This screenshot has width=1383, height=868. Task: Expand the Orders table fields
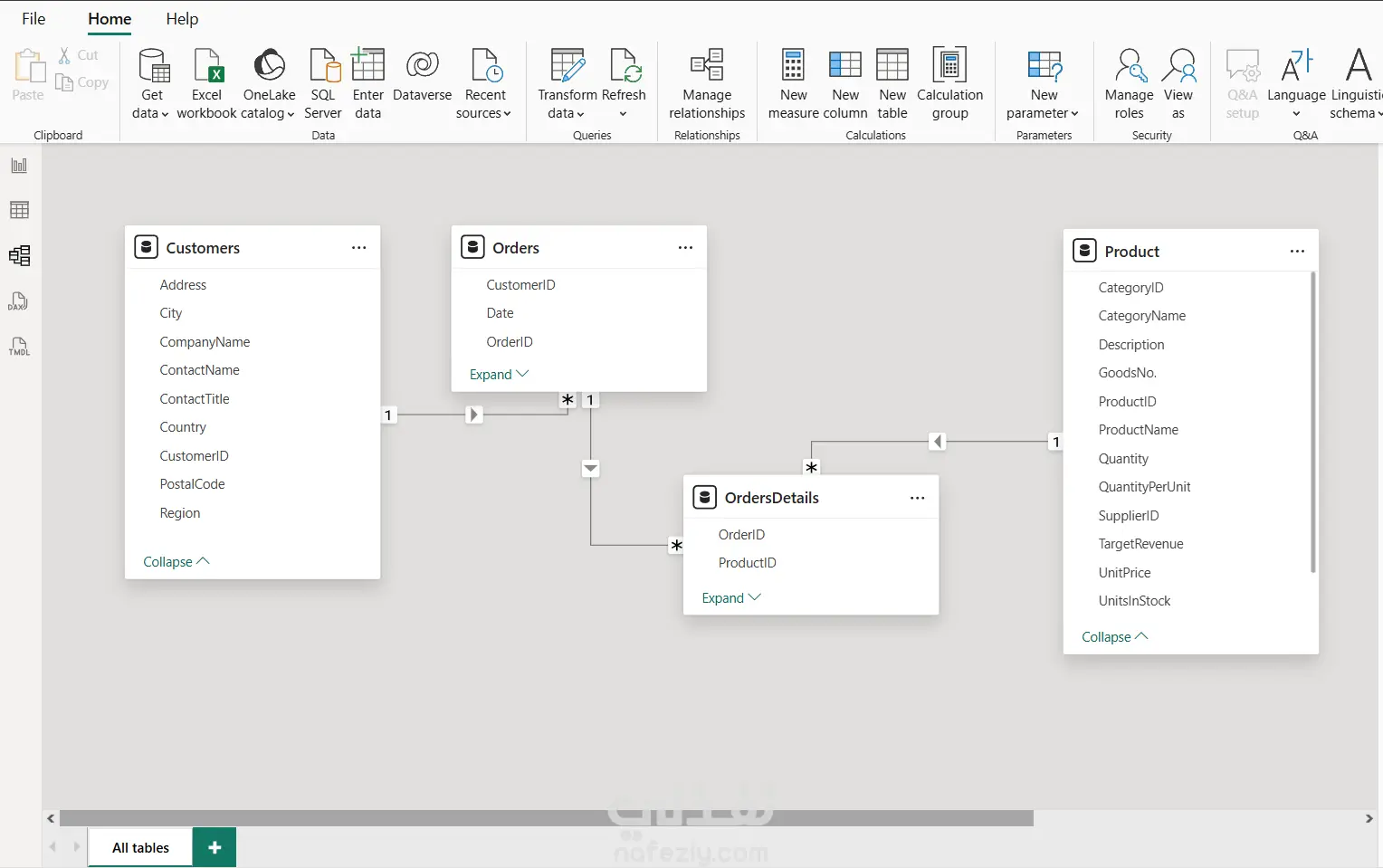[x=499, y=375]
